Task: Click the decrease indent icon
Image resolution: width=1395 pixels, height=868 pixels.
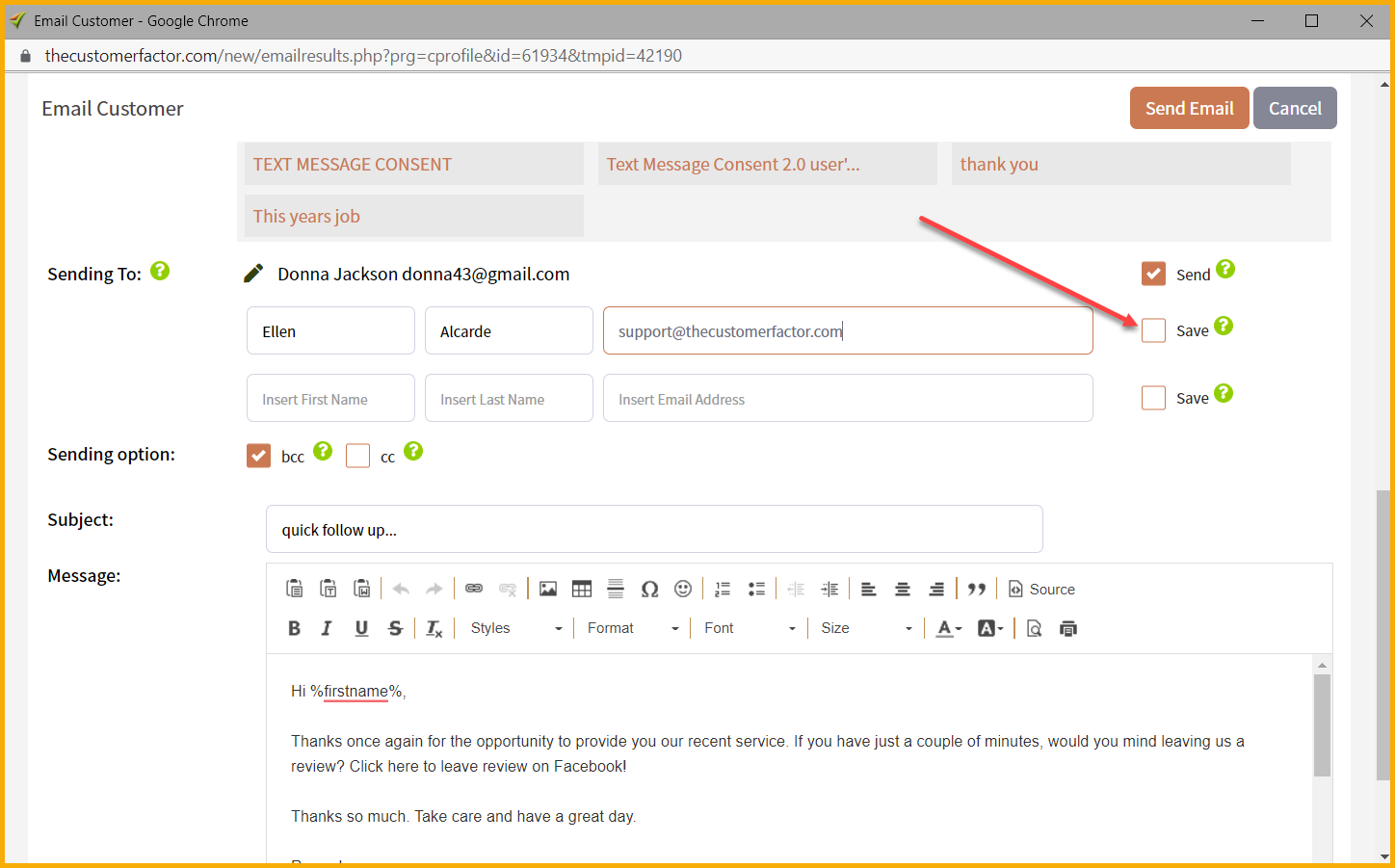Action: [796, 589]
